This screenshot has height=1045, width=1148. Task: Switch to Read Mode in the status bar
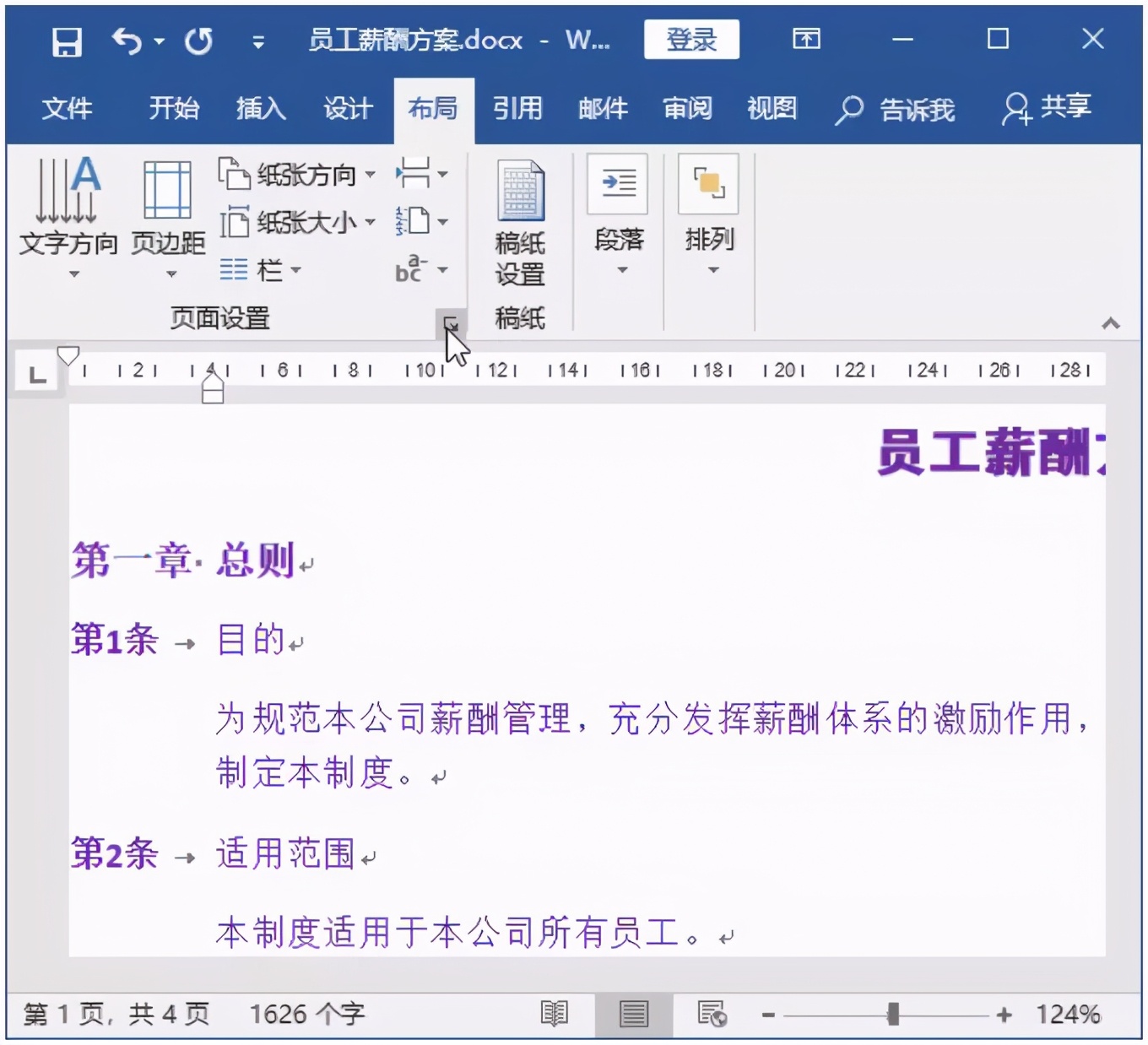(555, 1014)
